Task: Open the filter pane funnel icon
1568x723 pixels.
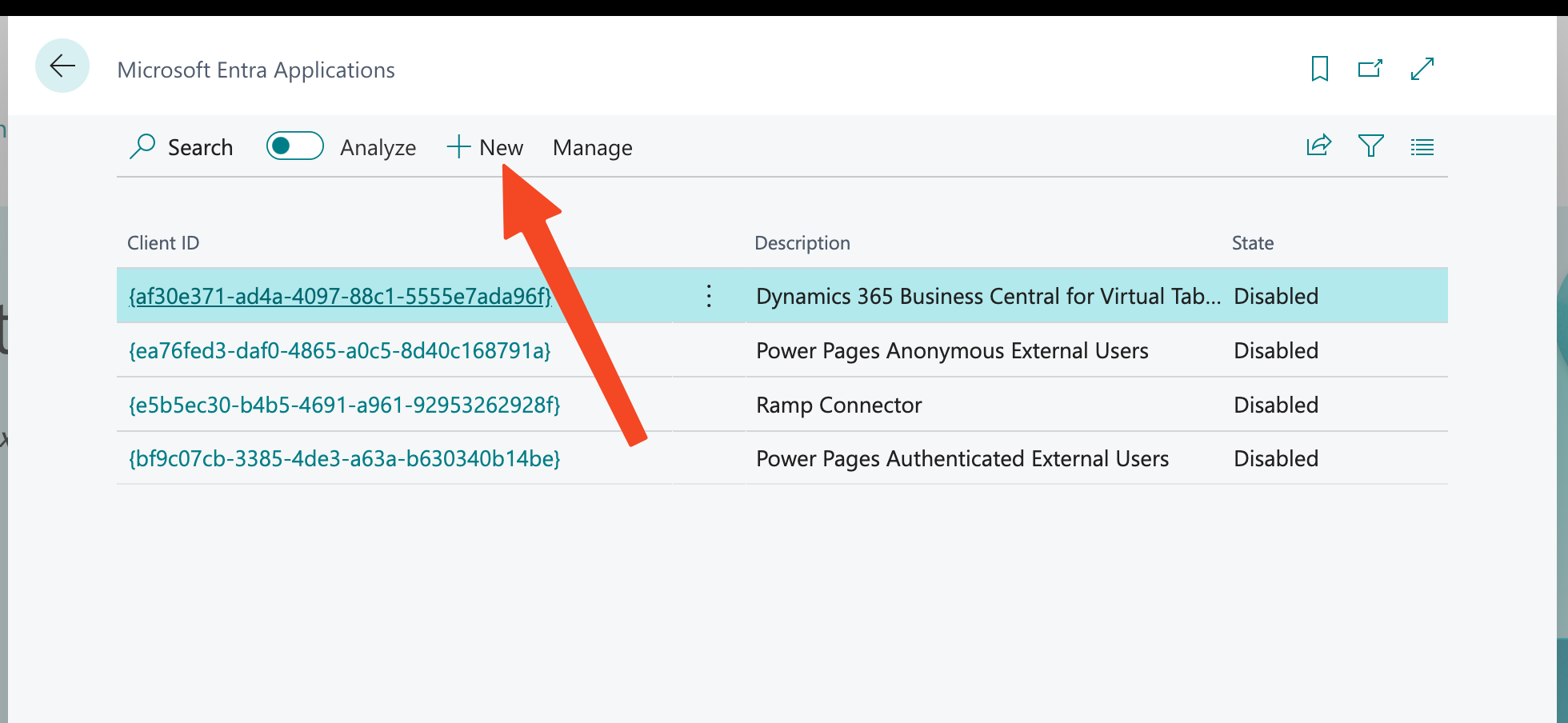Action: tap(1371, 146)
